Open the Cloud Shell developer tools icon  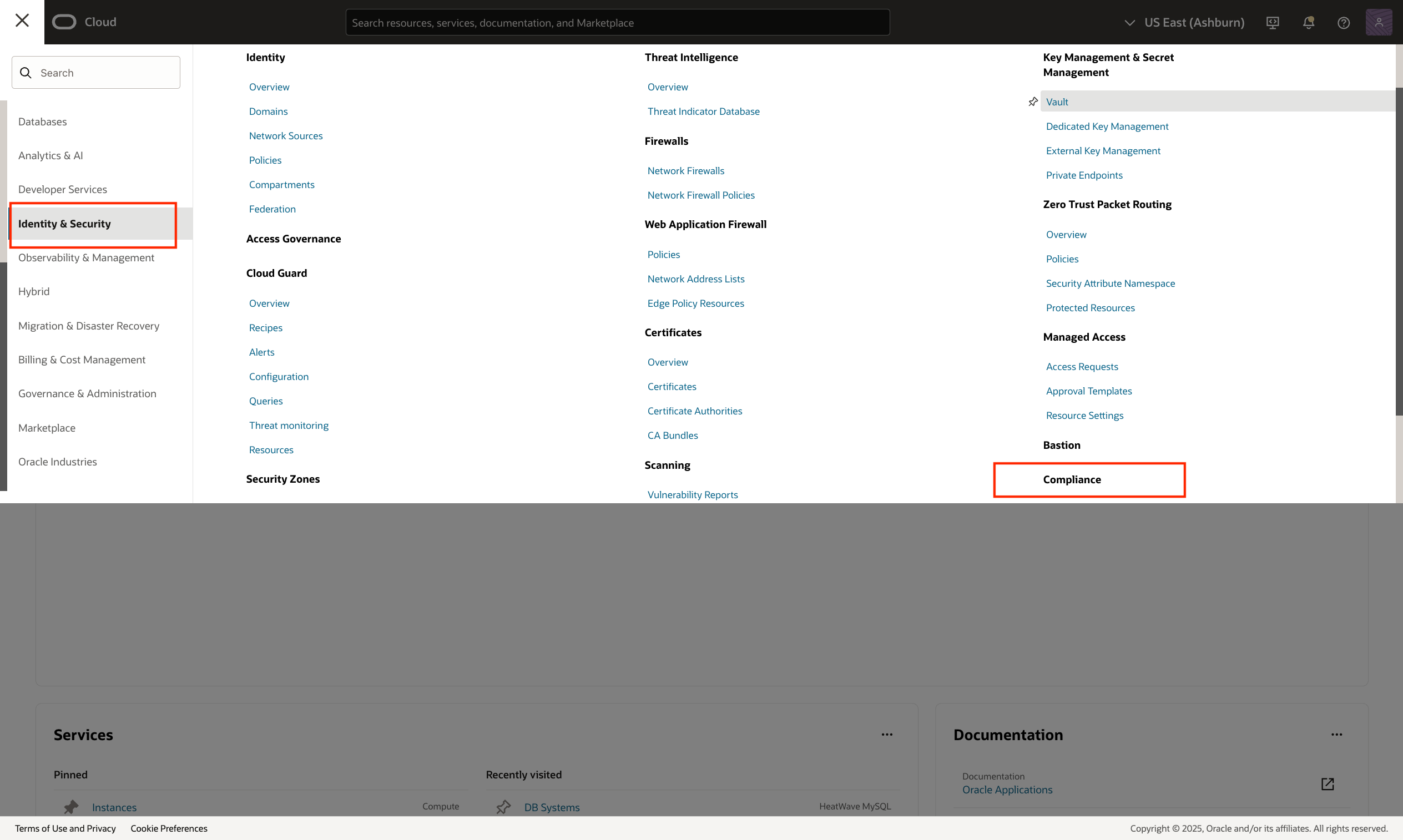pos(1272,23)
